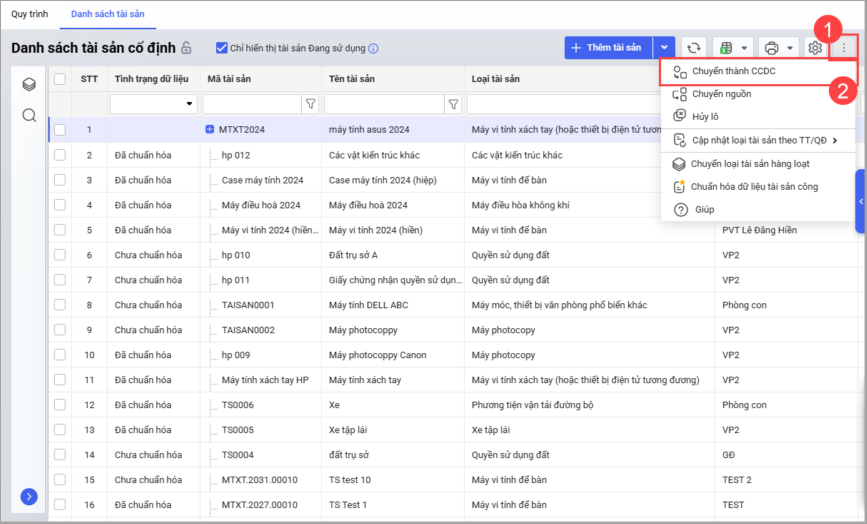Tick checkbox for row 8 TAISAN0001
Viewport: 867px width, 524px height.
(60, 305)
